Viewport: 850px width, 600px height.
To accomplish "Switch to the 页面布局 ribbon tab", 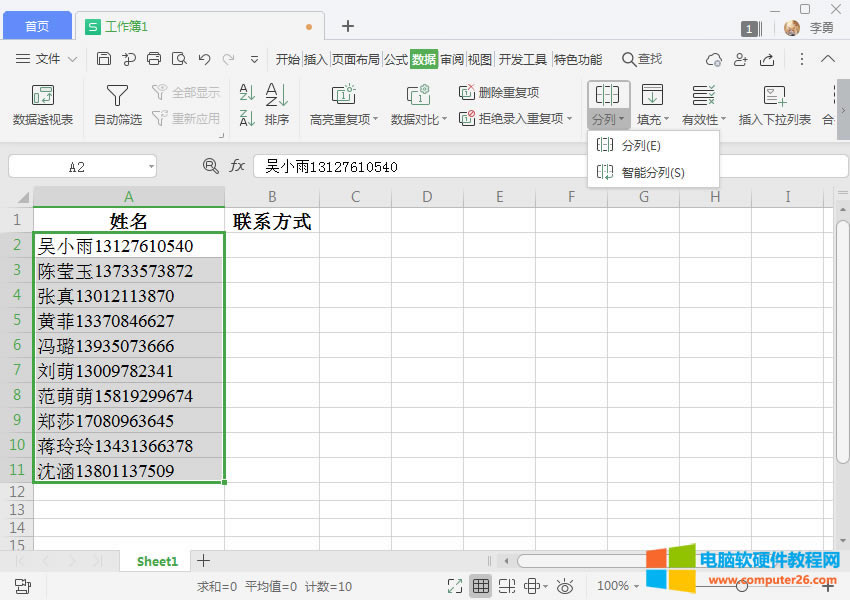I will [x=356, y=60].
